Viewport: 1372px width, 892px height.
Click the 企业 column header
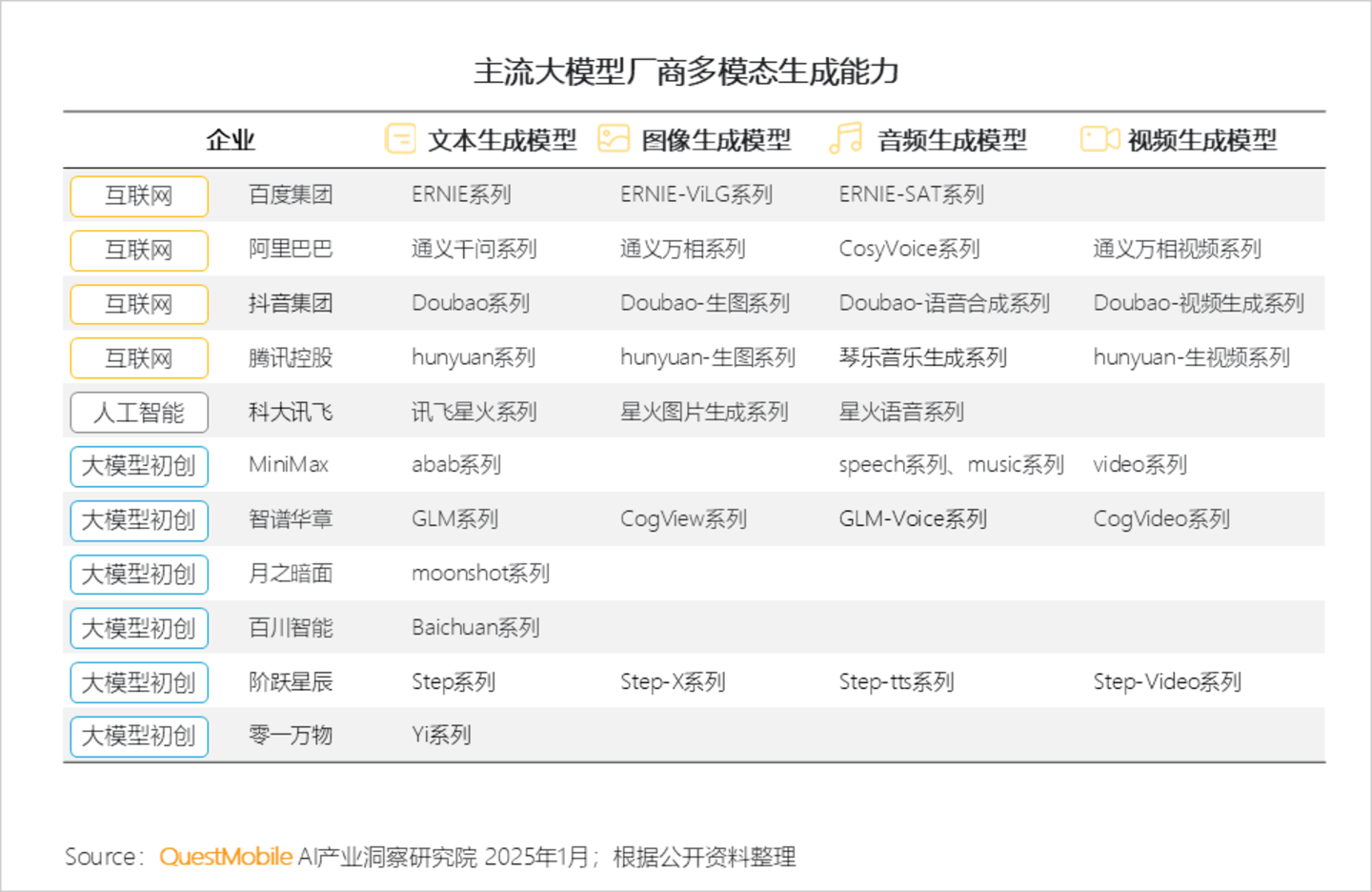pyautogui.click(x=231, y=140)
